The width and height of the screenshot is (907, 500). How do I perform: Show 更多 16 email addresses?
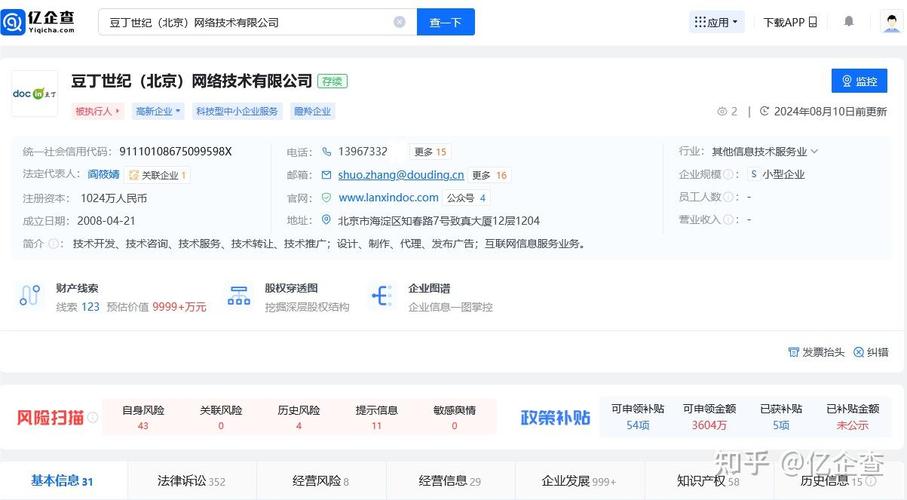[x=489, y=175]
